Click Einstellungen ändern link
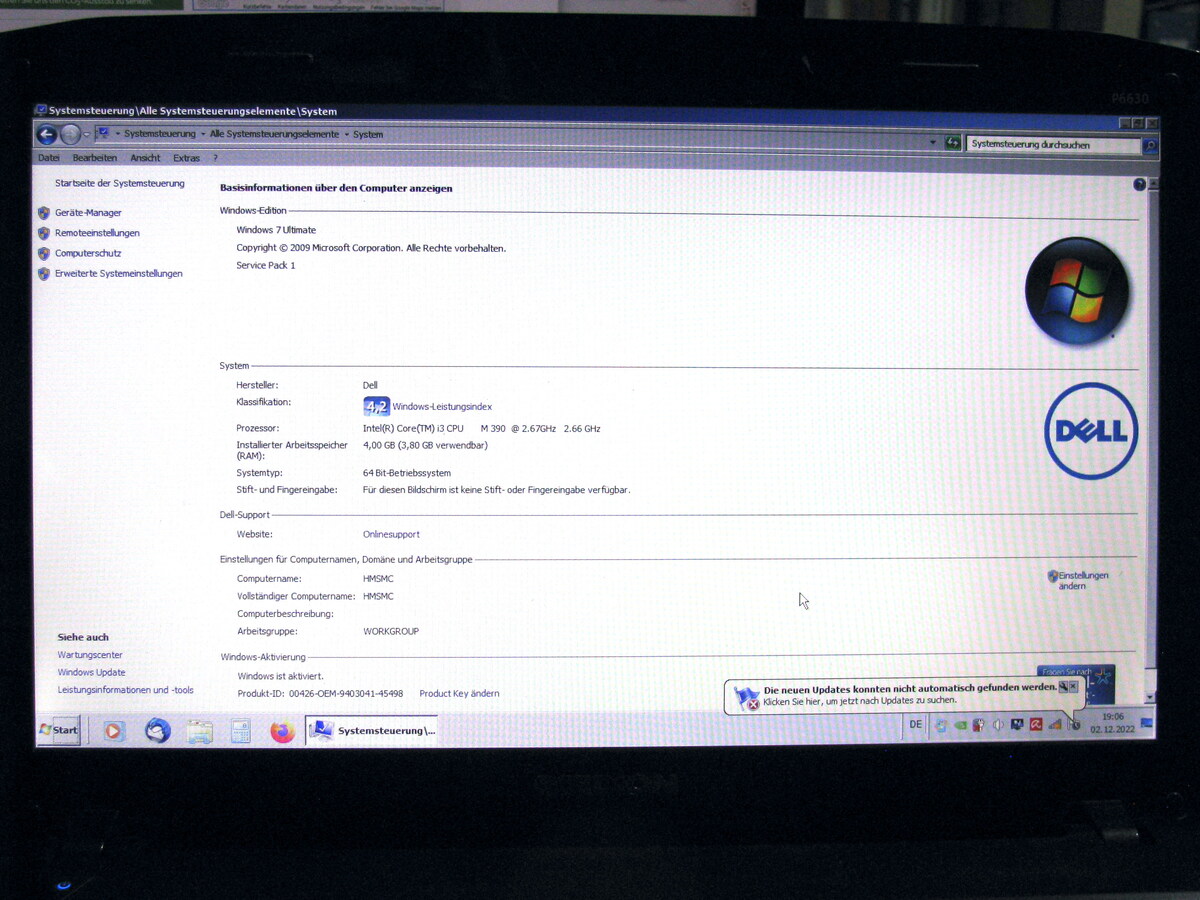This screenshot has height=900, width=1200. pos(1083,580)
